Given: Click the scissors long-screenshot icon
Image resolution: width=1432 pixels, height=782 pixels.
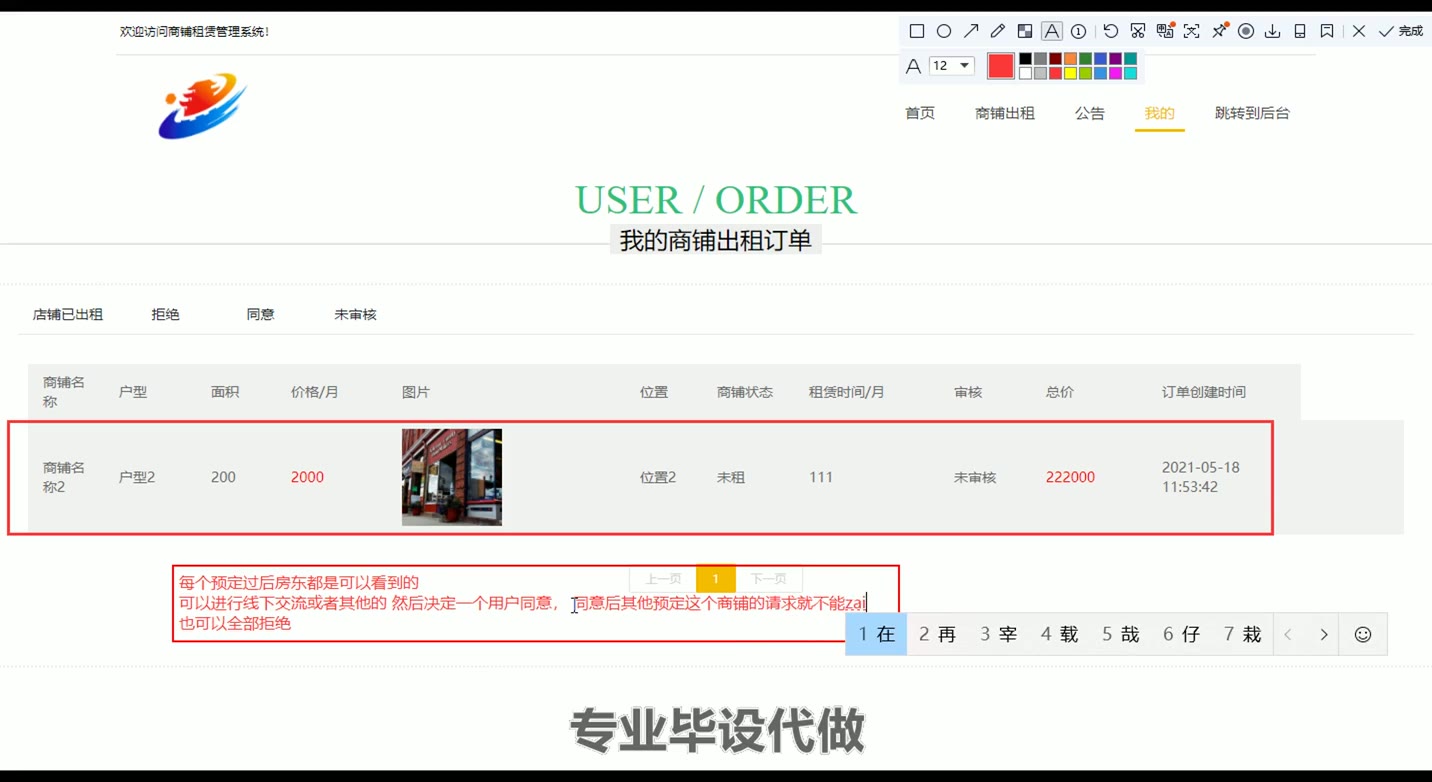Looking at the screenshot, I should [1138, 31].
